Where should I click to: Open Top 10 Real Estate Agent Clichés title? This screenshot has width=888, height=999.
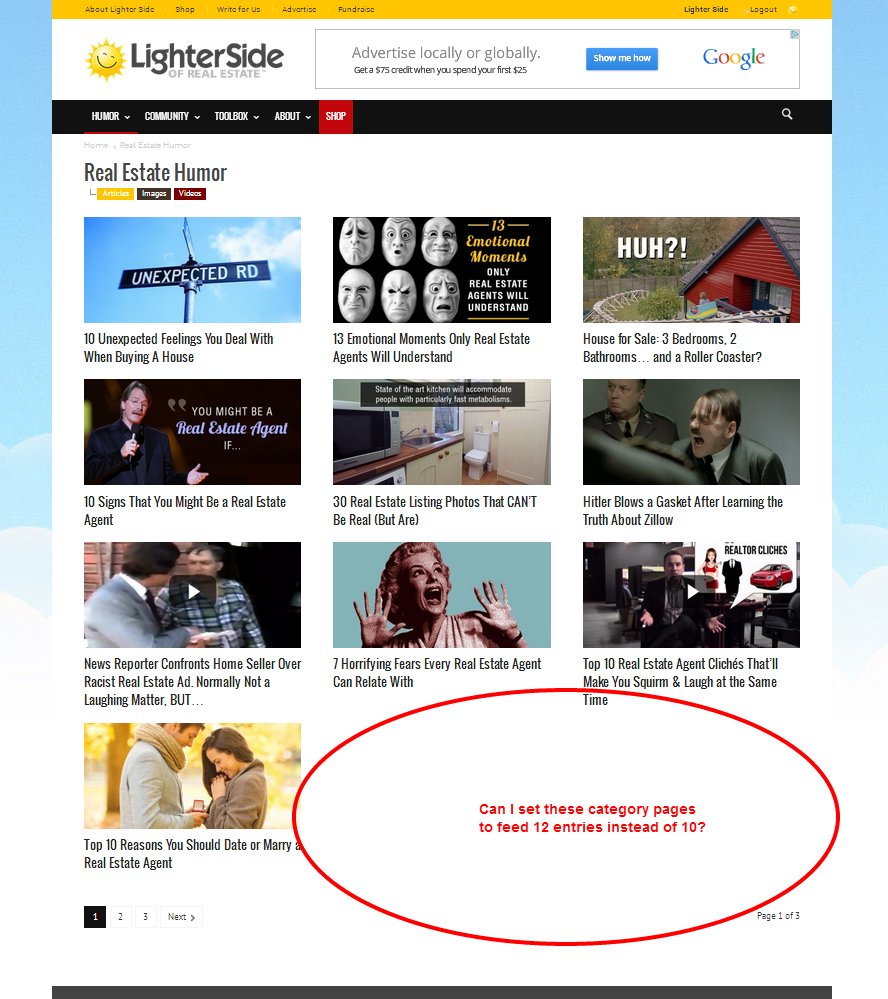[x=680, y=682]
